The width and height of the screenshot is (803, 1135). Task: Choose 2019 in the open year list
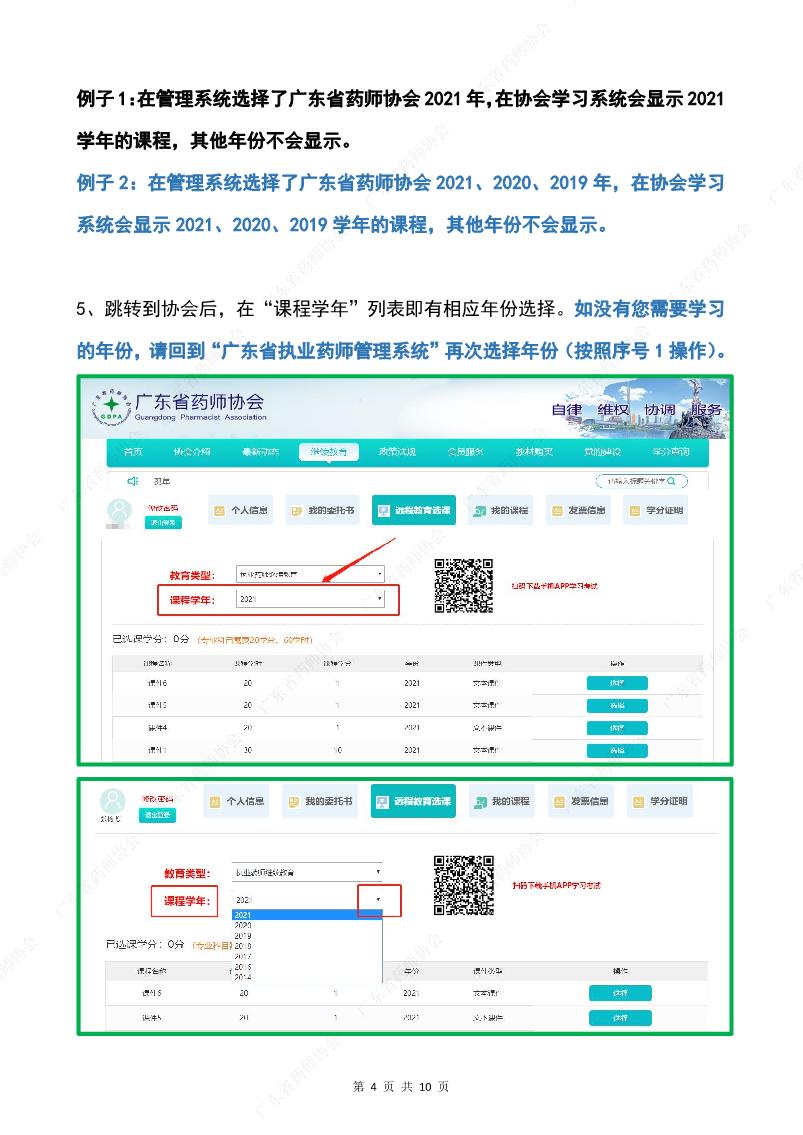306,936
